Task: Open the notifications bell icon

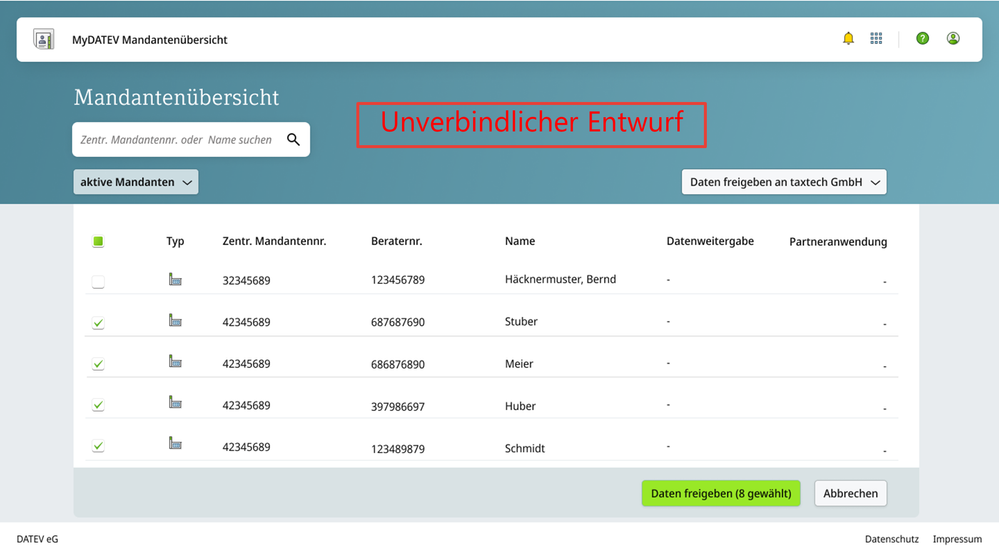Action: [x=848, y=38]
